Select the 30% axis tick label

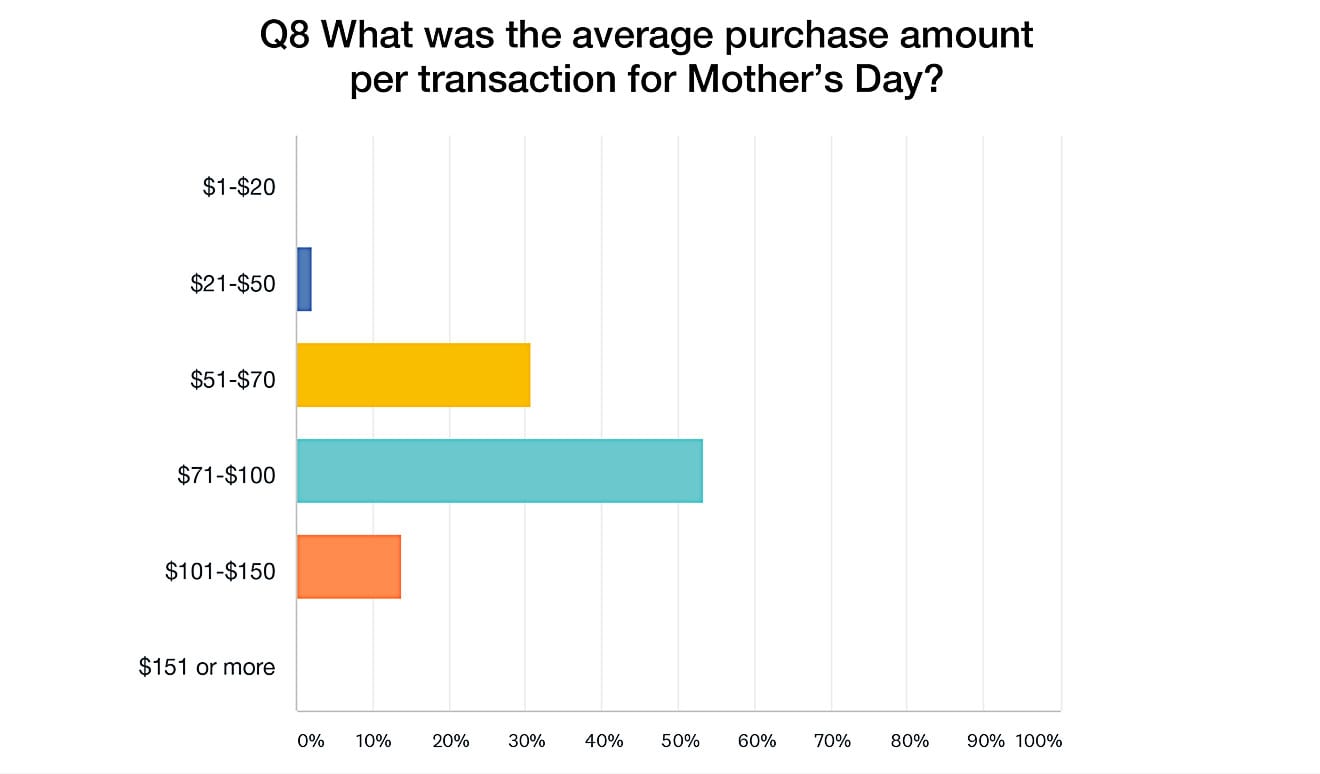coord(527,741)
